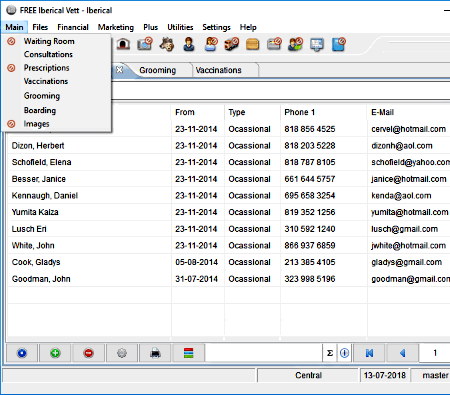Click email dizonh@aol.com
This screenshot has height=395, width=450.
click(402, 146)
